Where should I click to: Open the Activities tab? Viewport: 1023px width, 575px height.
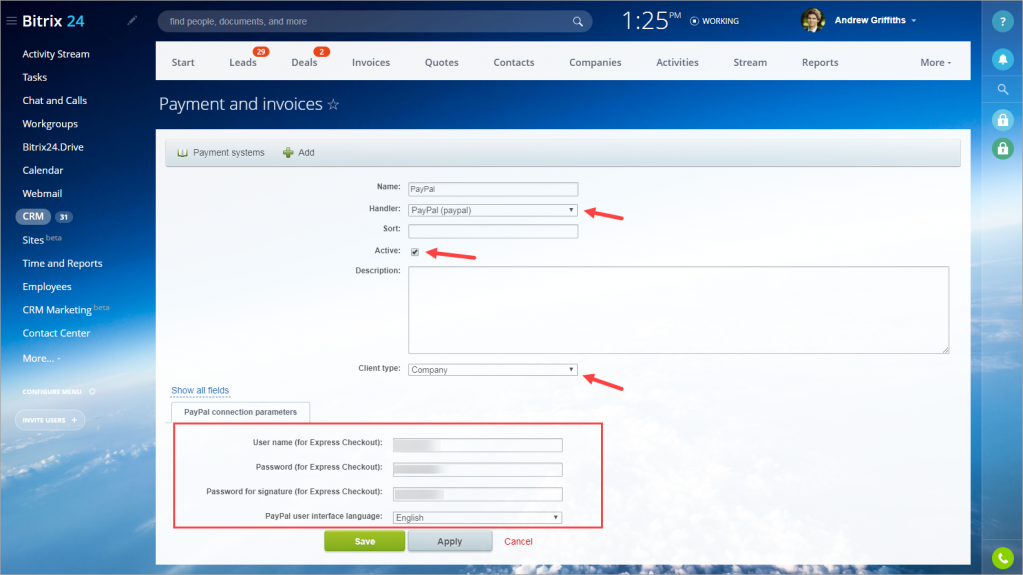tap(677, 63)
